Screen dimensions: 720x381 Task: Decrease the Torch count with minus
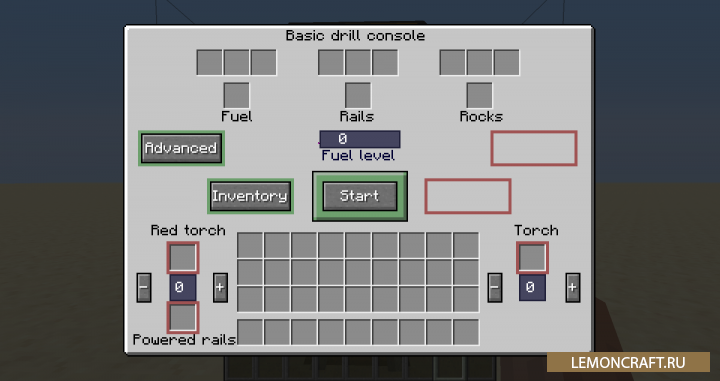(x=495, y=287)
